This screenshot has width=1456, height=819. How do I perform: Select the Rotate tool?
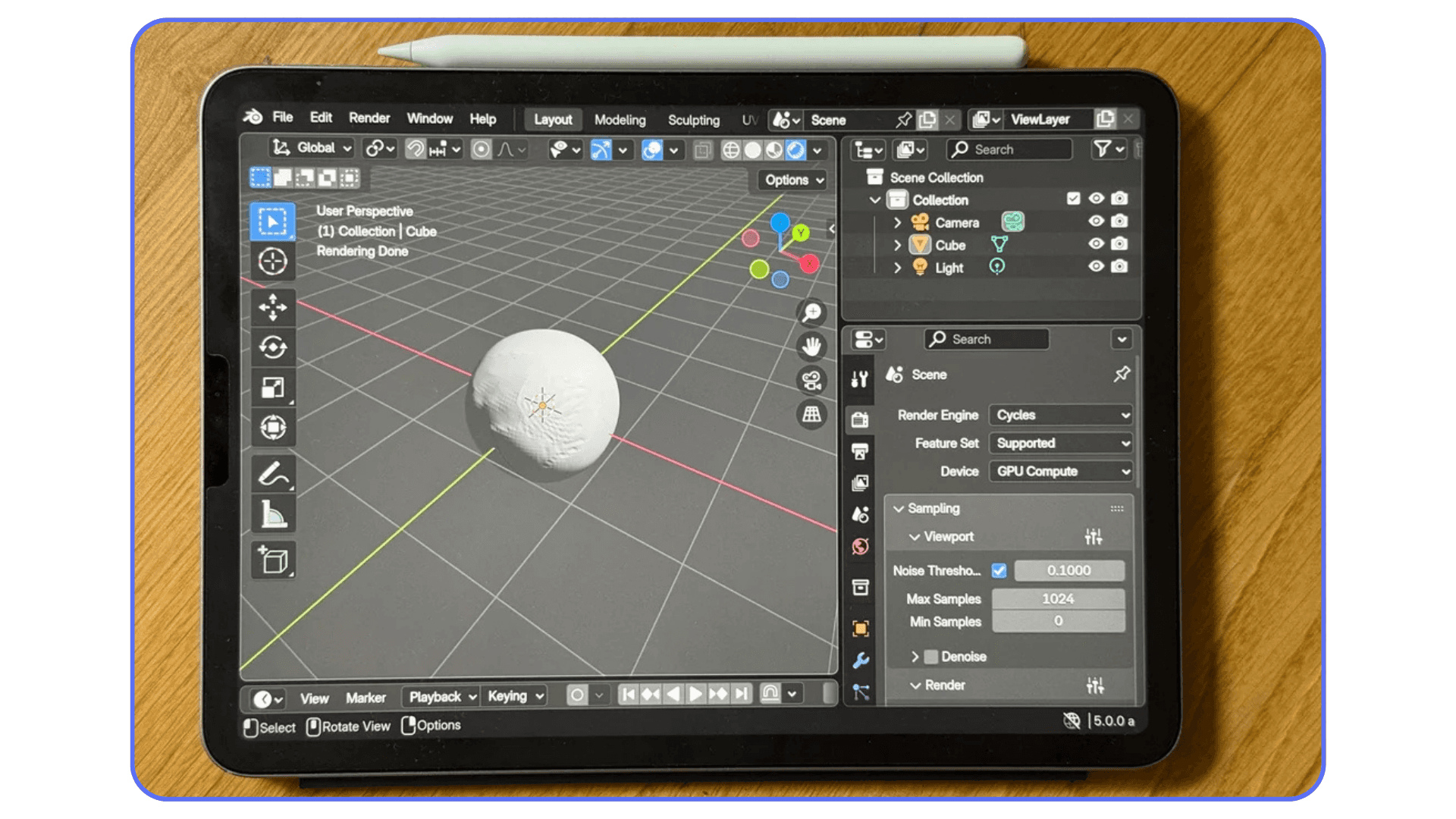click(273, 347)
